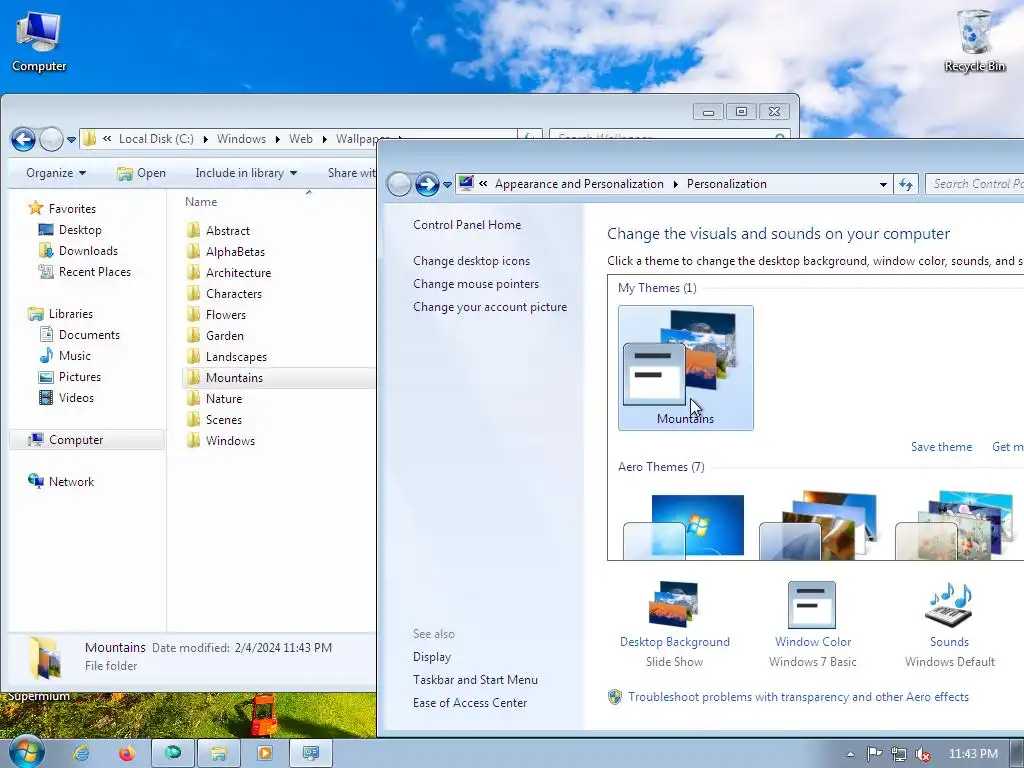
Task: Click Local Disk (C:) in the breadcrumb
Action: [x=156, y=139]
